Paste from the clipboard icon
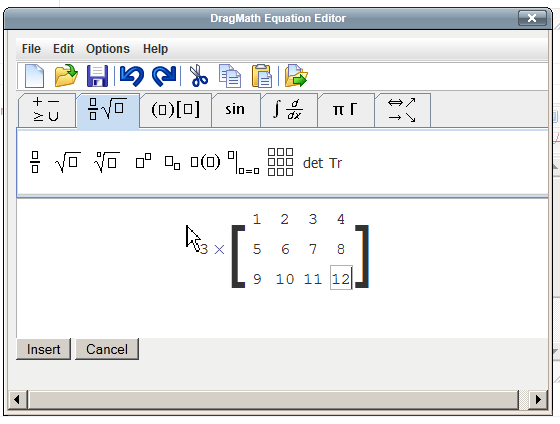 pos(262,76)
